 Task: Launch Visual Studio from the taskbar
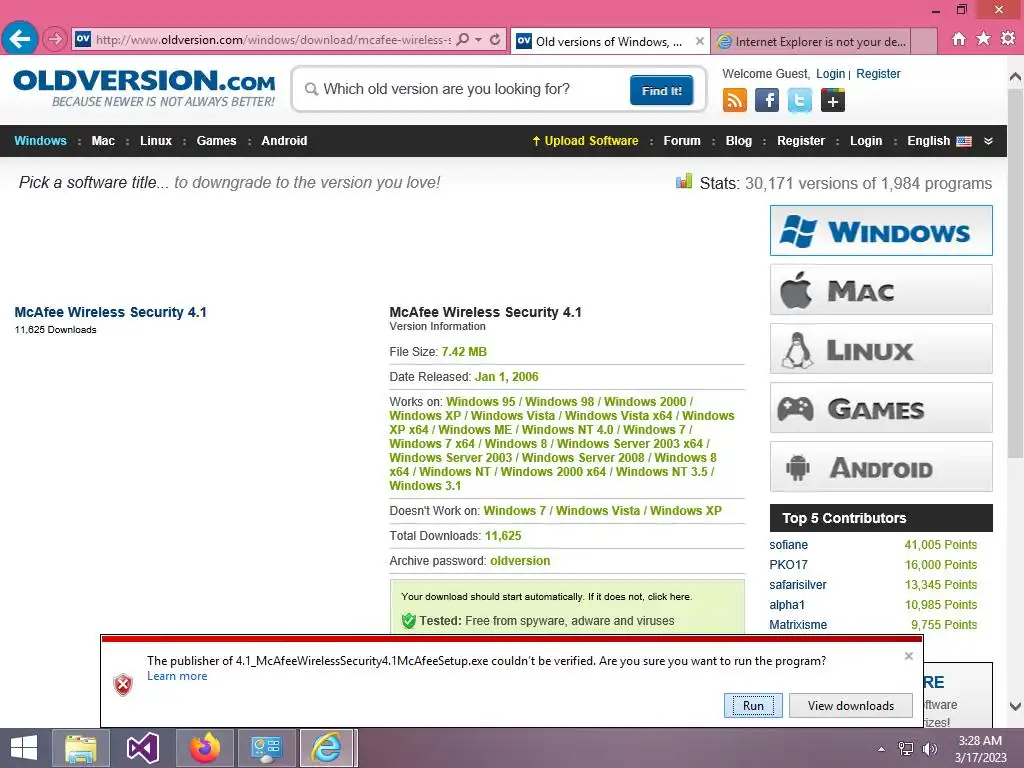pos(143,748)
